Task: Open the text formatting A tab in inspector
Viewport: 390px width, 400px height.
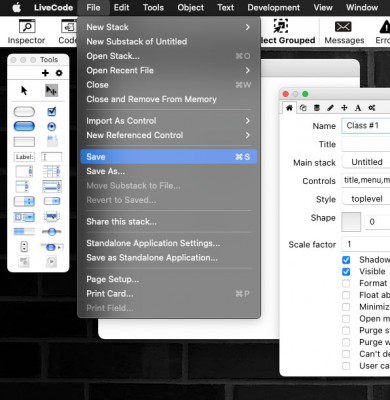Action: click(358, 108)
